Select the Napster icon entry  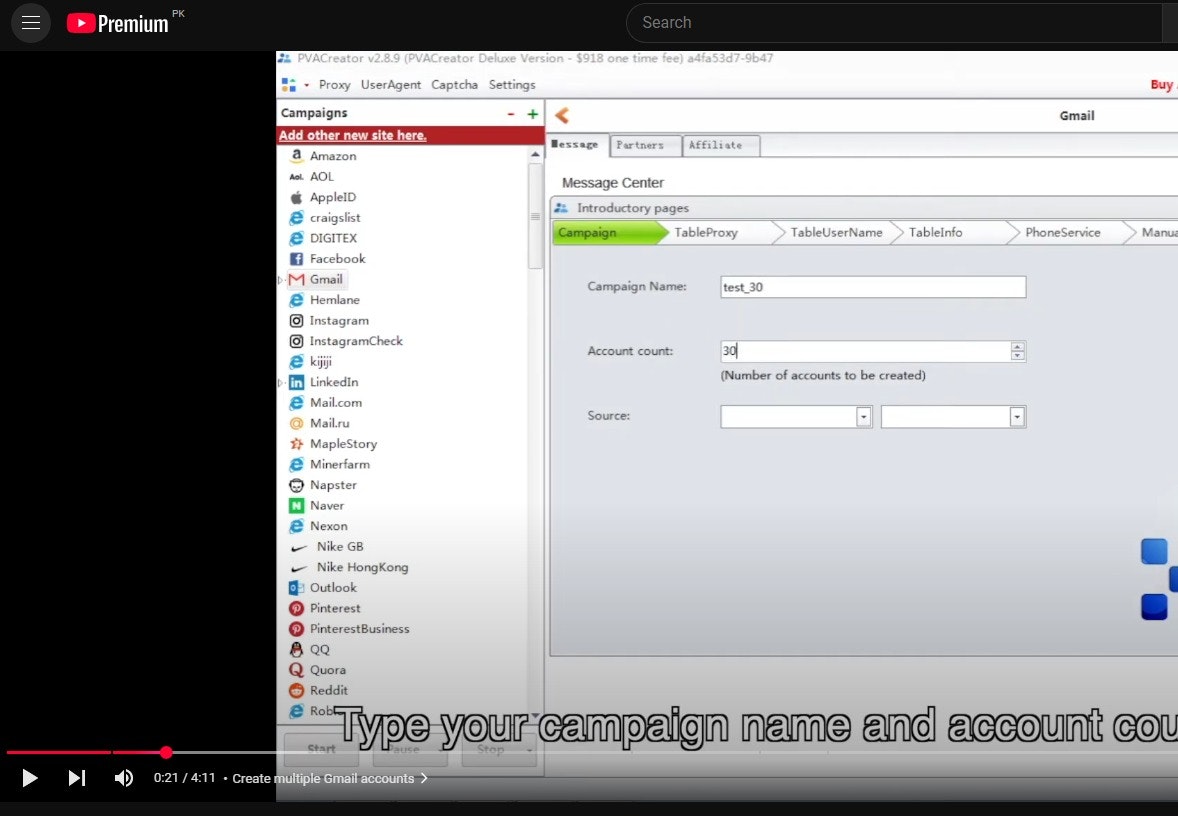click(x=297, y=485)
